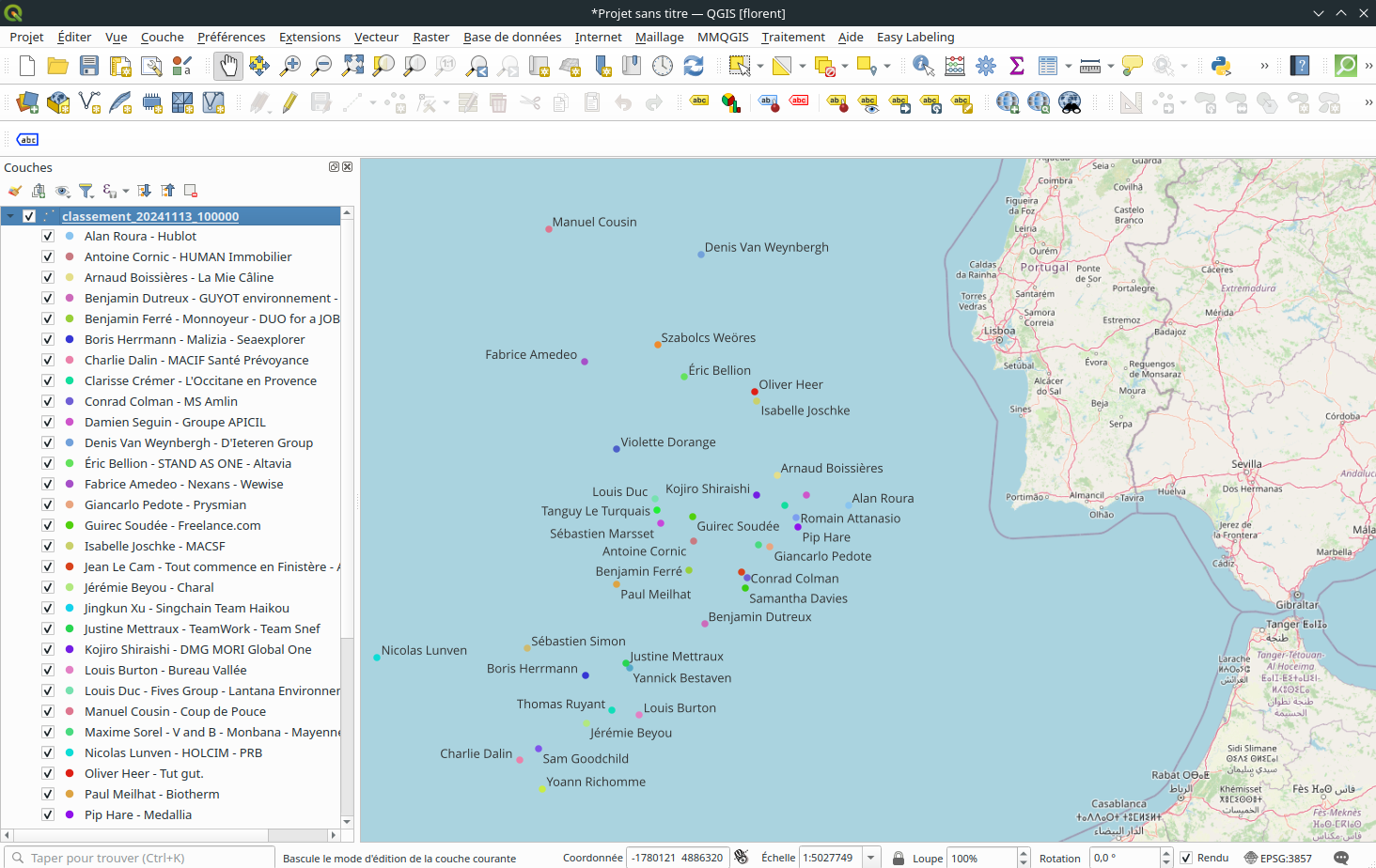1376x868 pixels.
Task: Open the scale (Échelle) dropdown
Action: (x=871, y=858)
